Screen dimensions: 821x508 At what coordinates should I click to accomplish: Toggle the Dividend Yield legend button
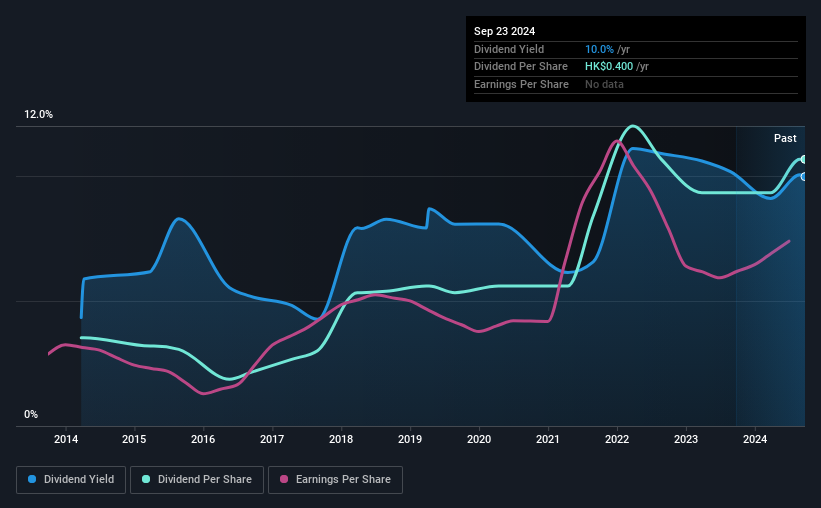click(x=71, y=480)
